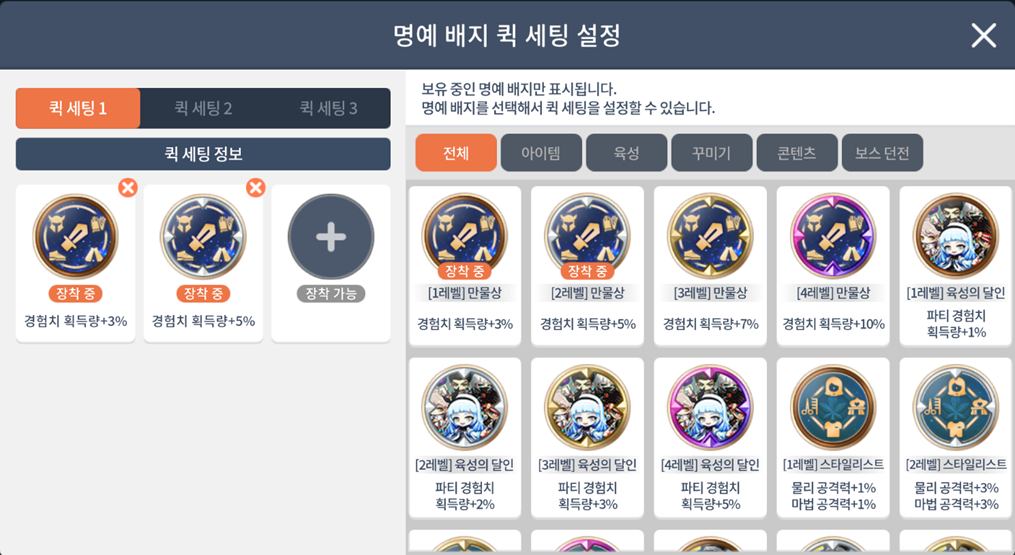Pick the [1레벨] 육성의 달인 badge
Screen dimensions: 1015x555
pos(955,266)
